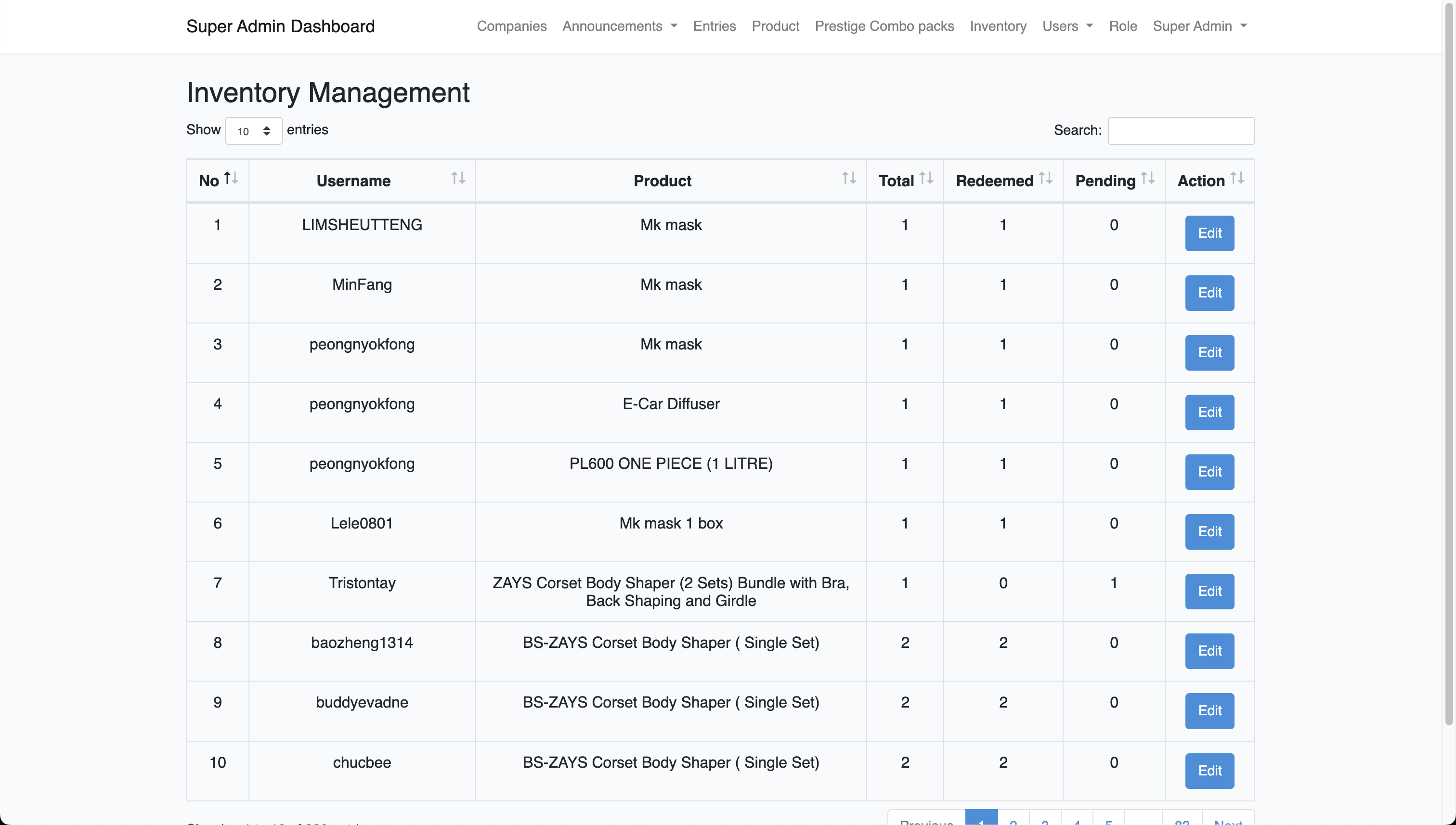Go to the Companies nav item

click(511, 26)
